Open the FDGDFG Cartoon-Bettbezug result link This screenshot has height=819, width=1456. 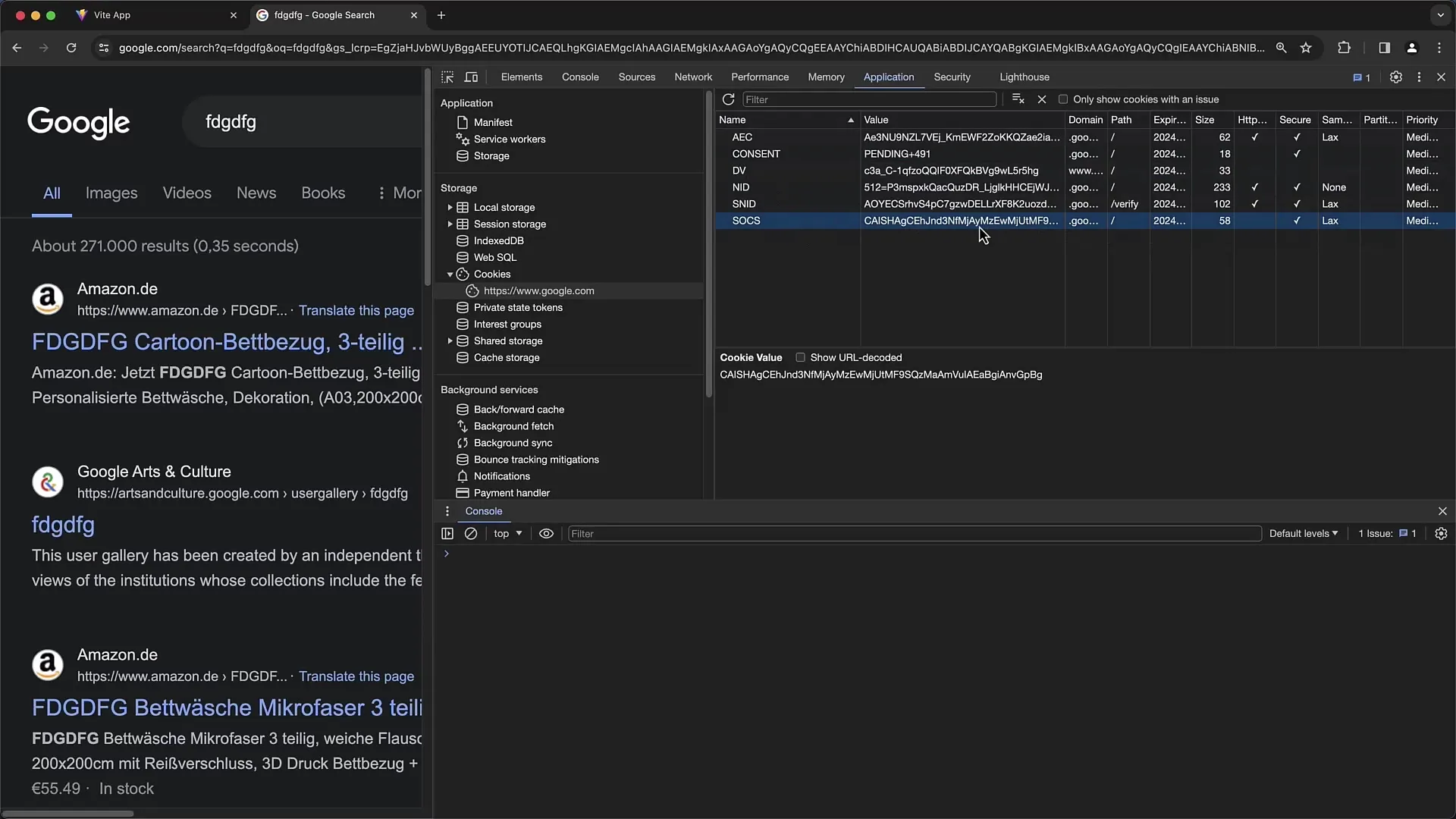tap(227, 342)
